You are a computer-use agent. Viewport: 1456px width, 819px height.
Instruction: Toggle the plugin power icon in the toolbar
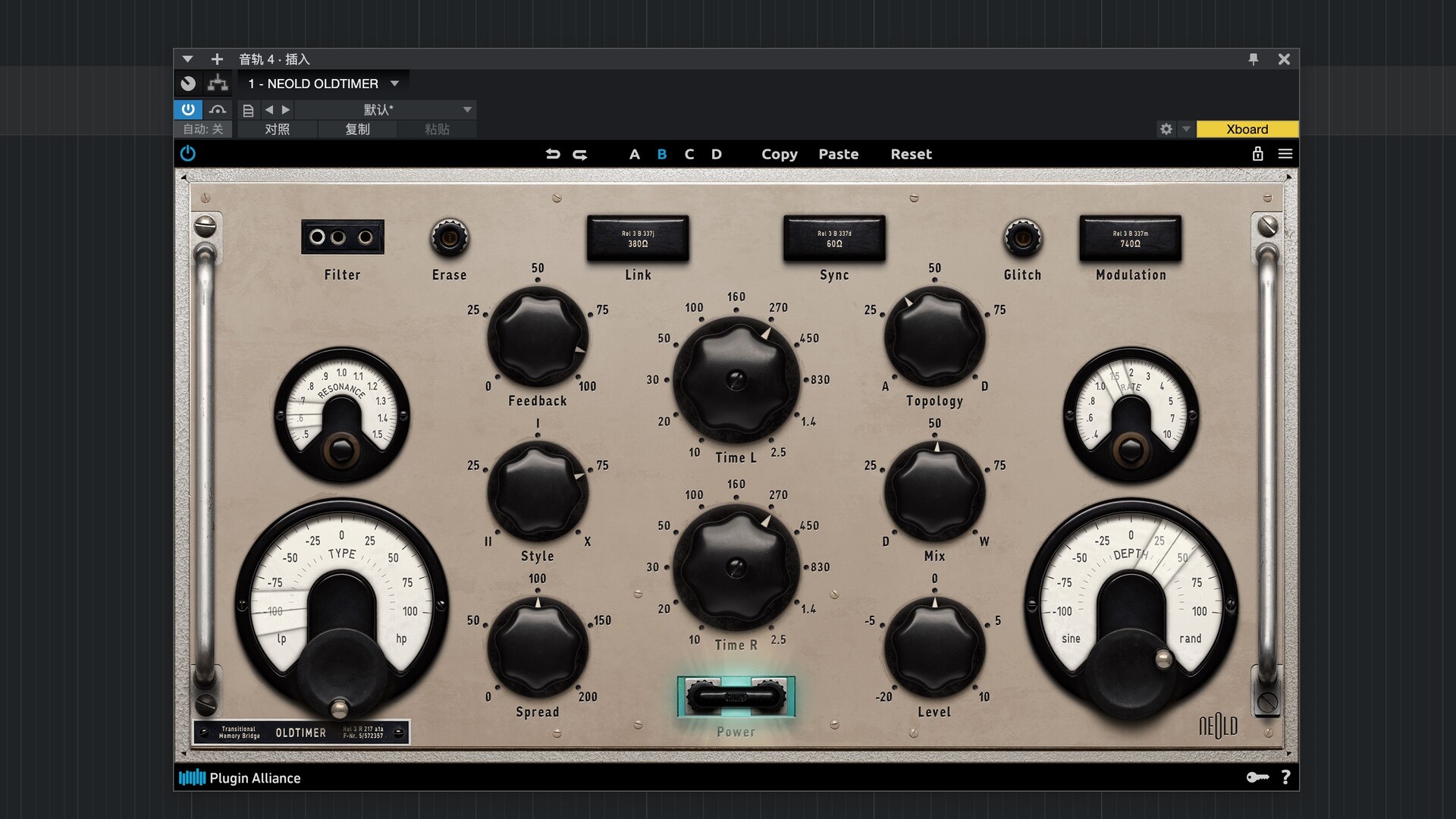pos(188,154)
